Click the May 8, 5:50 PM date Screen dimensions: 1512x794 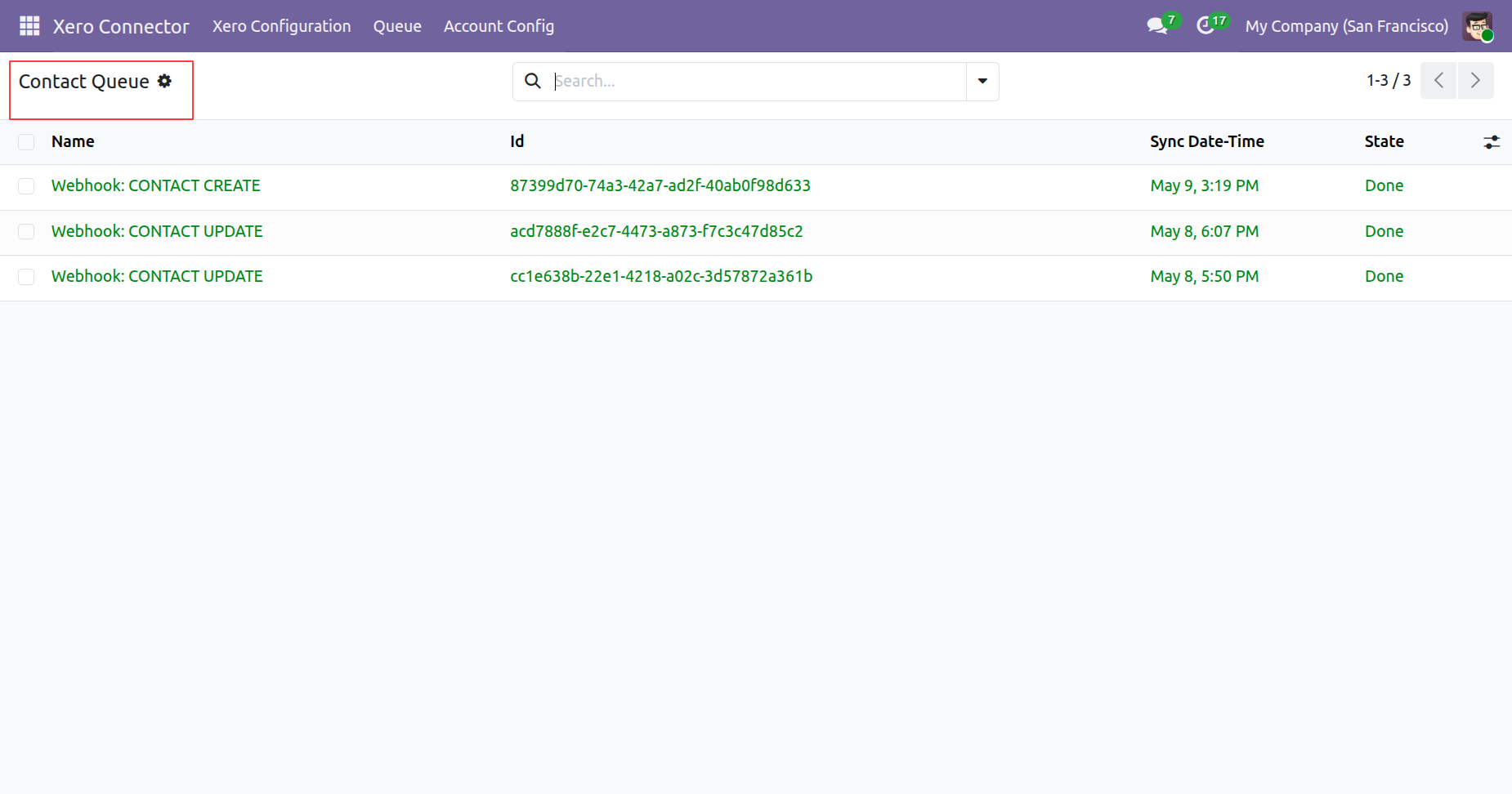(x=1205, y=276)
